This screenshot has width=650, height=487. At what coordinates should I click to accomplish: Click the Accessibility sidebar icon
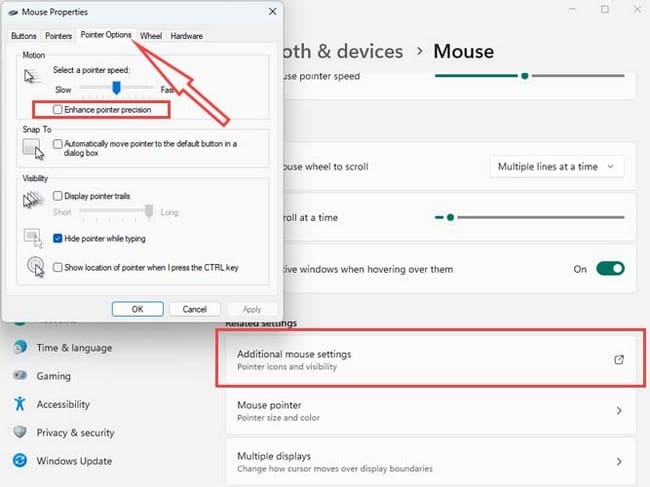pyautogui.click(x=19, y=404)
